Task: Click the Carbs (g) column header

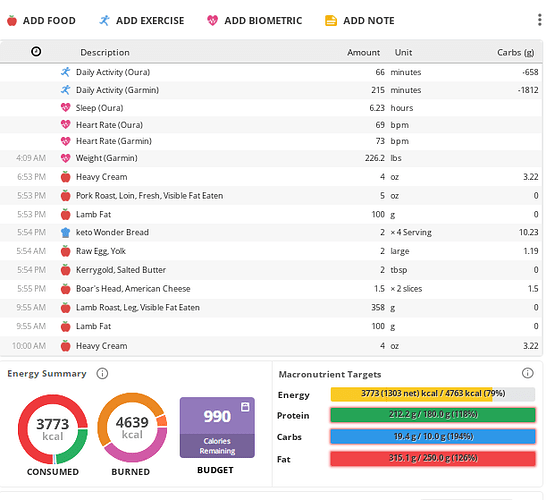Action: pyautogui.click(x=515, y=52)
